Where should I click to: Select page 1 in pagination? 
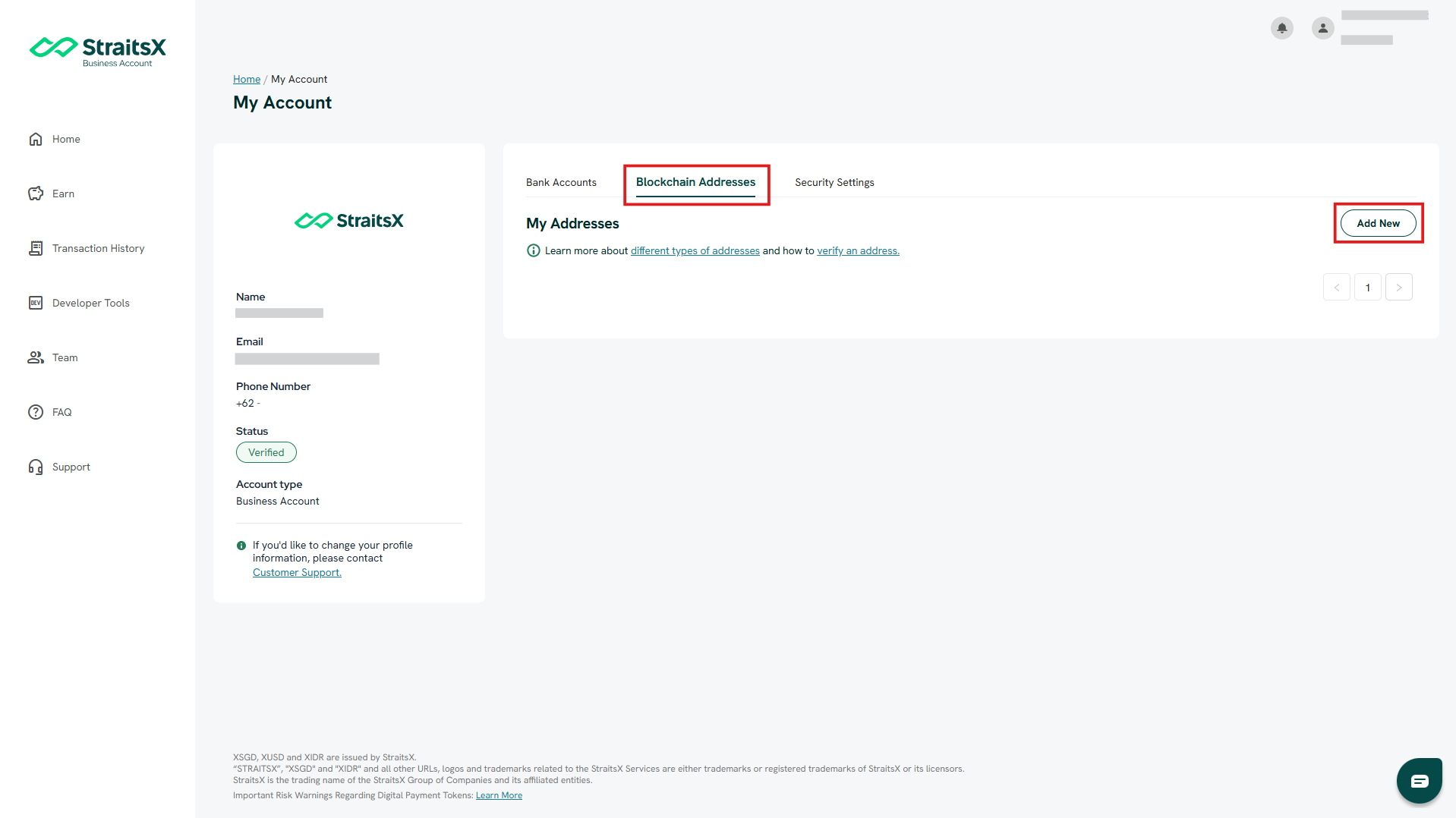[1367, 287]
